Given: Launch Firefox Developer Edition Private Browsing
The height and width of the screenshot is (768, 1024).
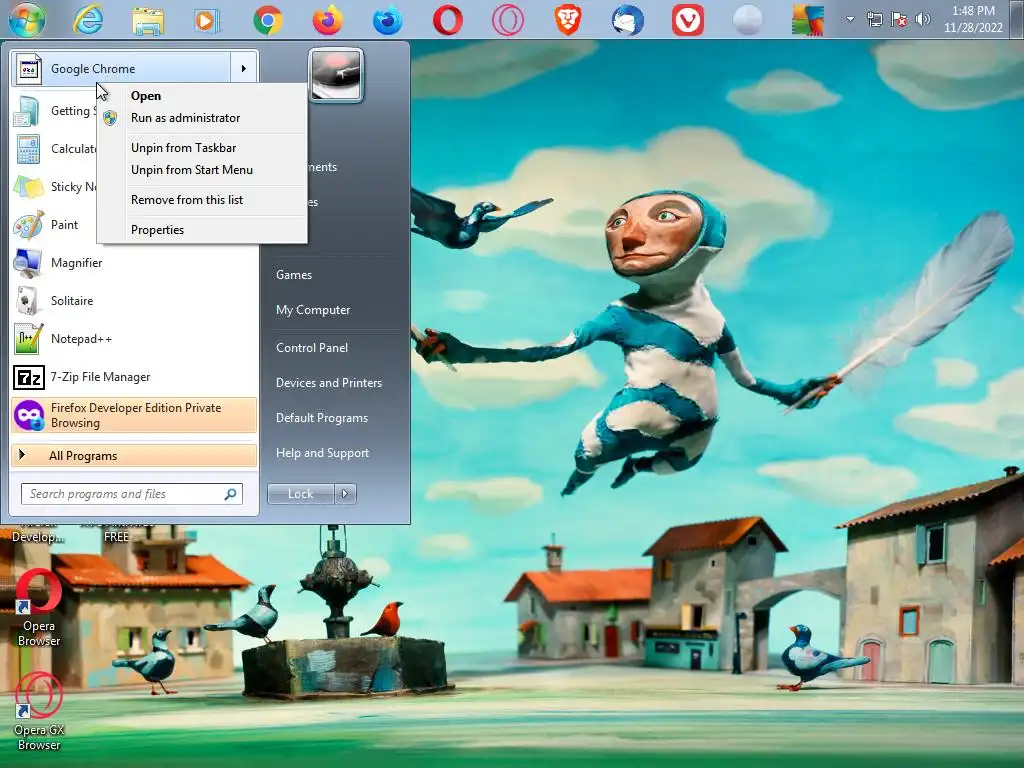Looking at the screenshot, I should coord(135,415).
